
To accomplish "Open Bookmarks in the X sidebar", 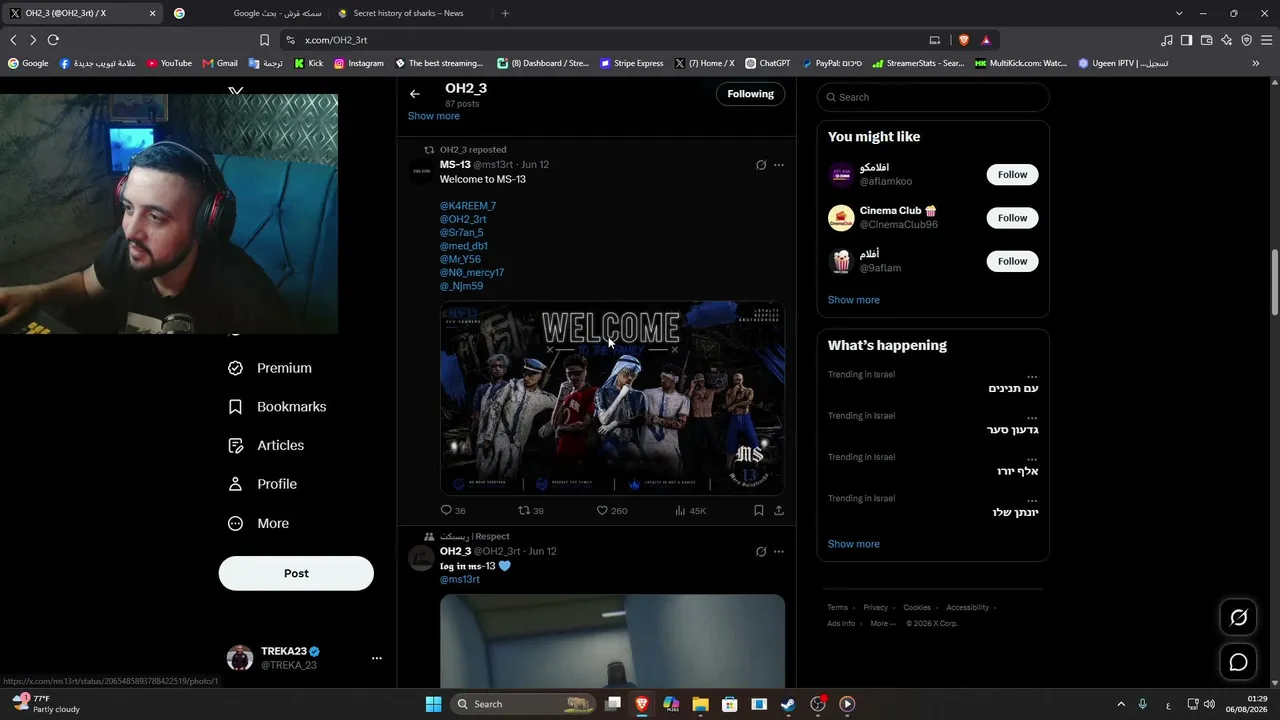I will point(277,407).
